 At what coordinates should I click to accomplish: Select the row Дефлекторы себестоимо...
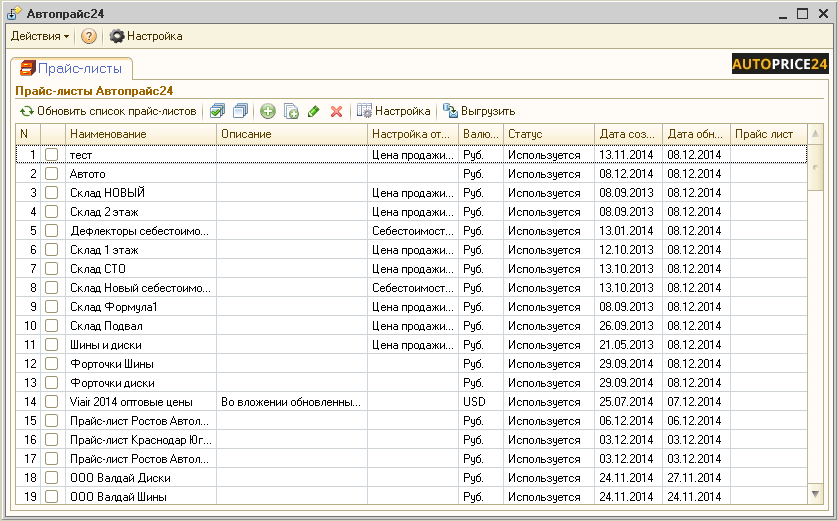click(x=412, y=231)
